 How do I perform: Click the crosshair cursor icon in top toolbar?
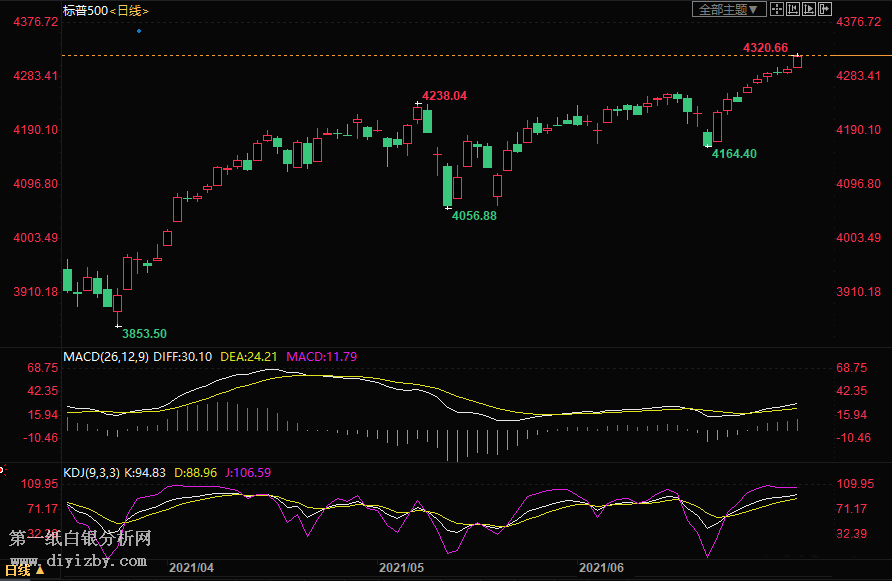[777, 9]
